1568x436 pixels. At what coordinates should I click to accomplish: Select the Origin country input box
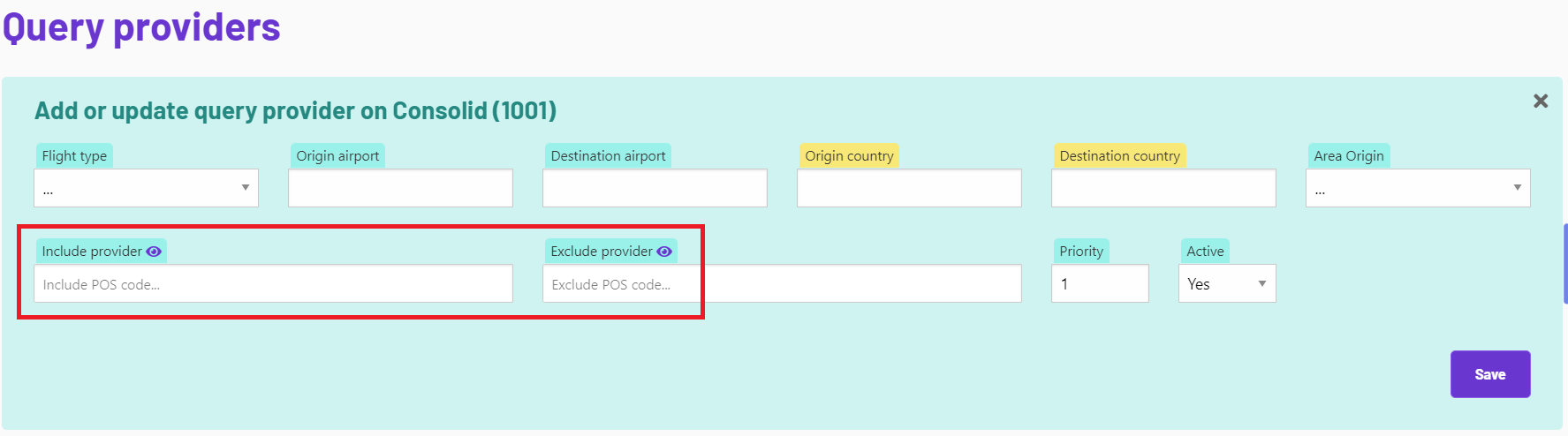[x=909, y=188]
